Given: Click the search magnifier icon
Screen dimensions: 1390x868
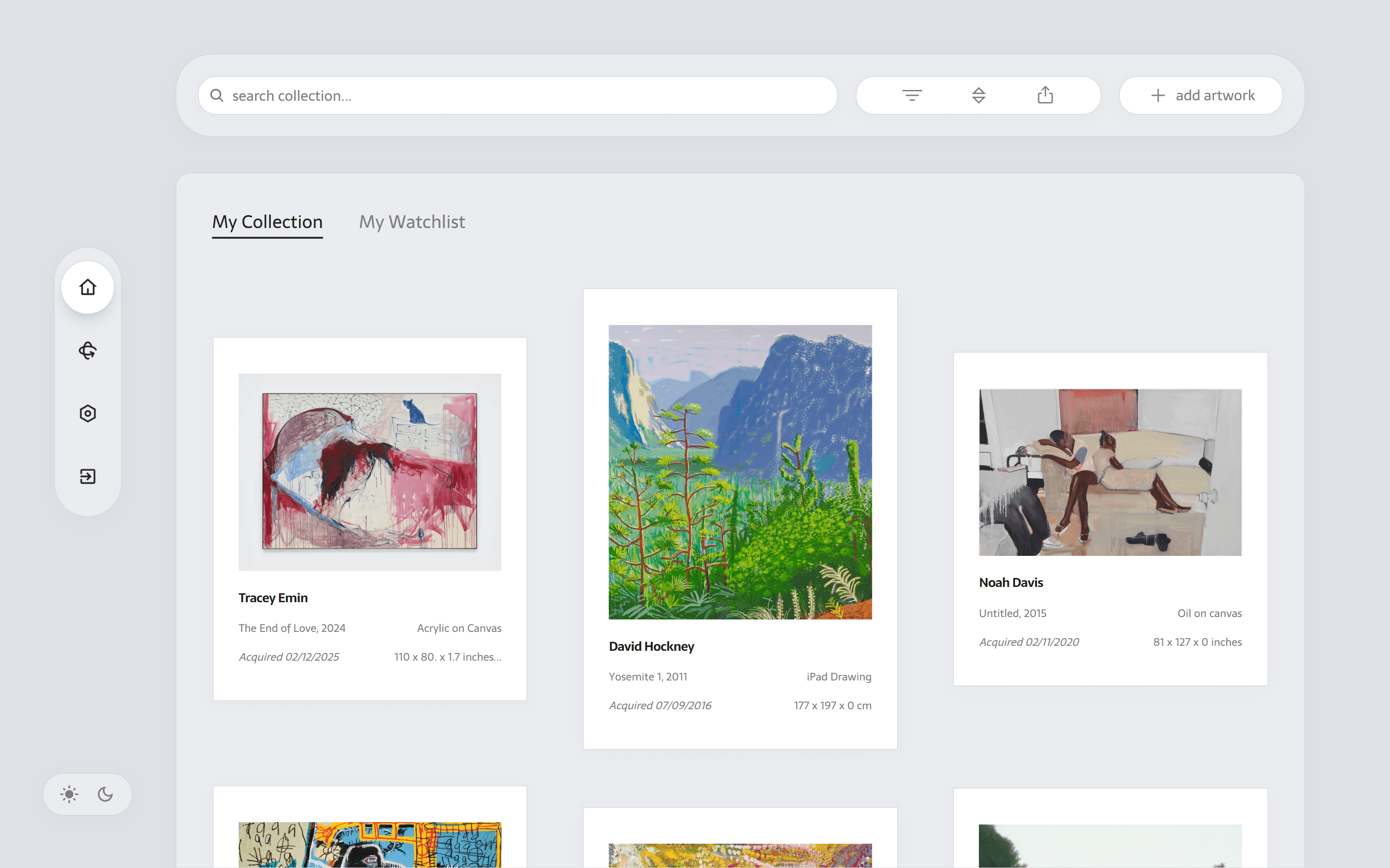Looking at the screenshot, I should point(216,95).
